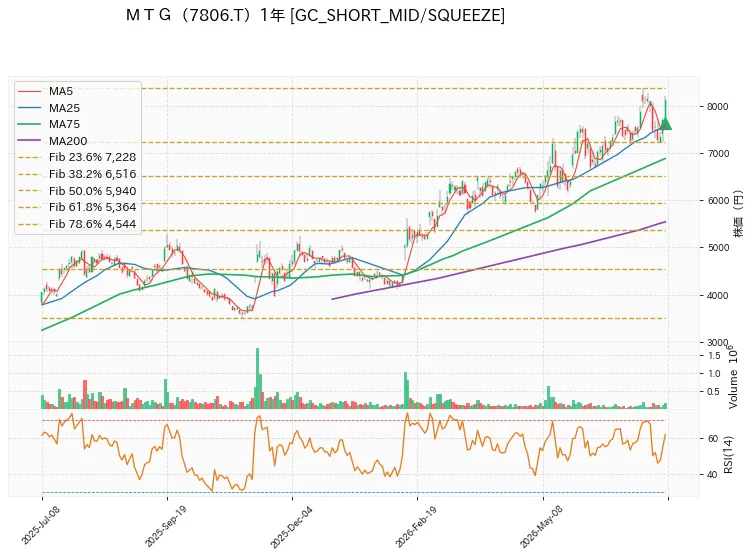Select the MA75 legend label
Viewport: 752px width, 558px height.
coord(64,124)
